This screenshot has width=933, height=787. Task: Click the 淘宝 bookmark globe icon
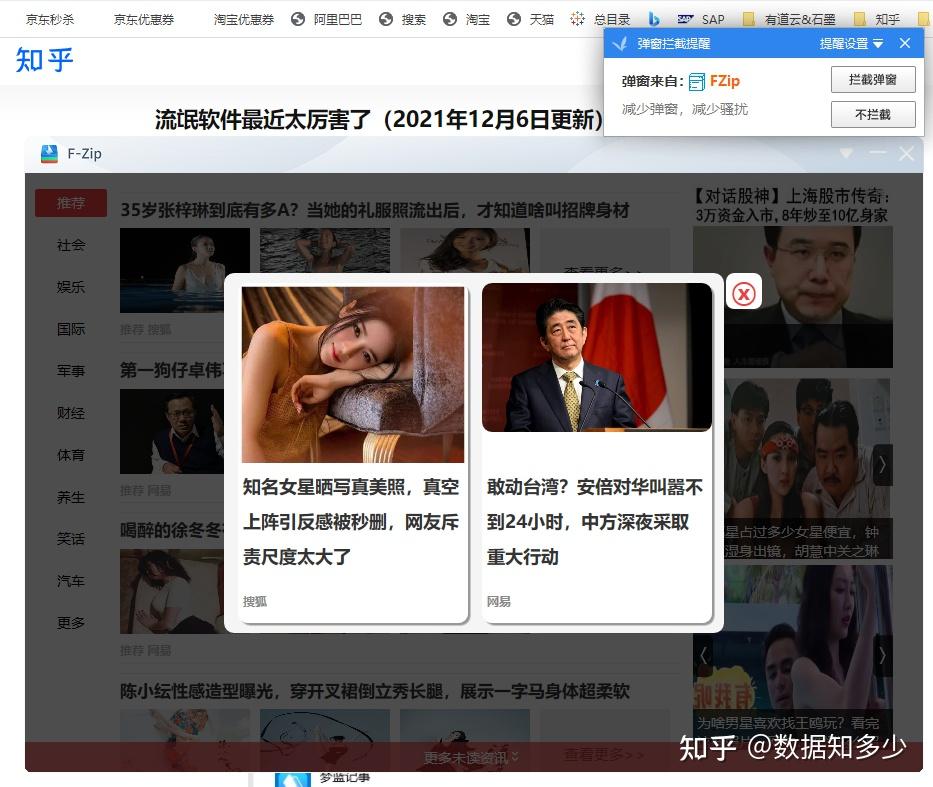point(450,20)
